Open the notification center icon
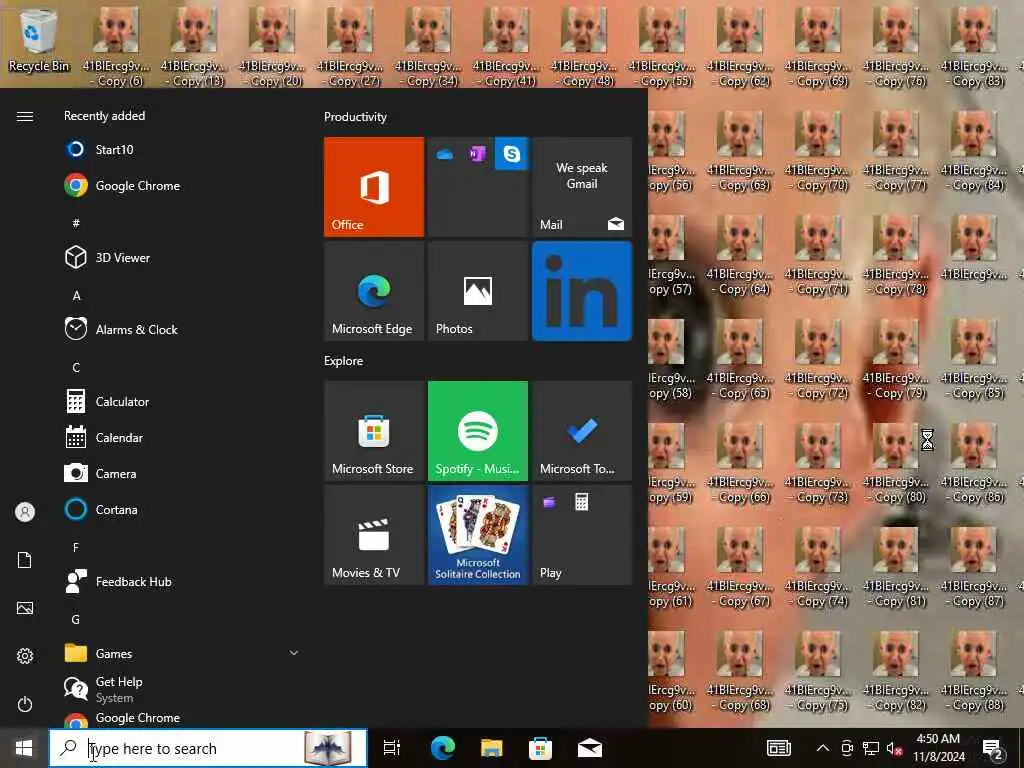Screen dimensions: 1024x768 [x=993, y=749]
